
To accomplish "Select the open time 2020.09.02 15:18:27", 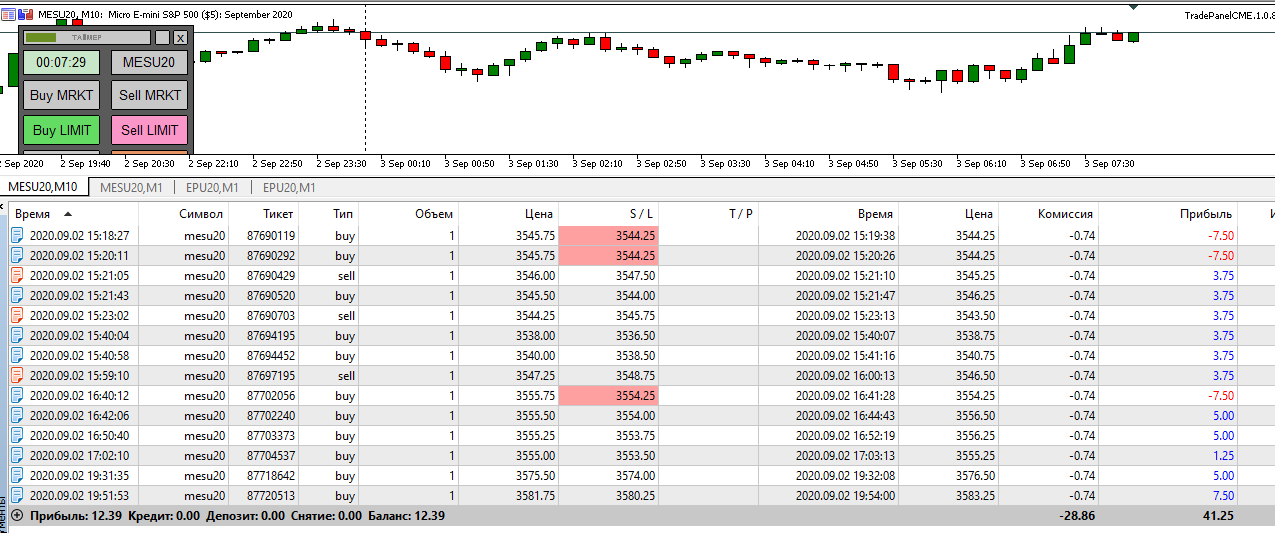I will point(79,235).
